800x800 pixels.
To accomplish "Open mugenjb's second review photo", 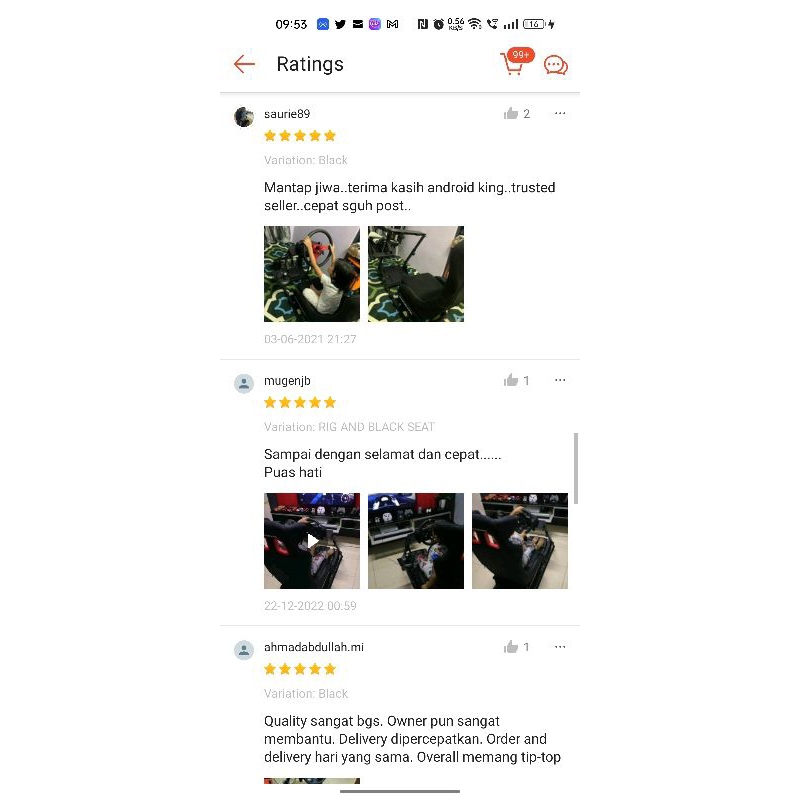I will (x=416, y=541).
